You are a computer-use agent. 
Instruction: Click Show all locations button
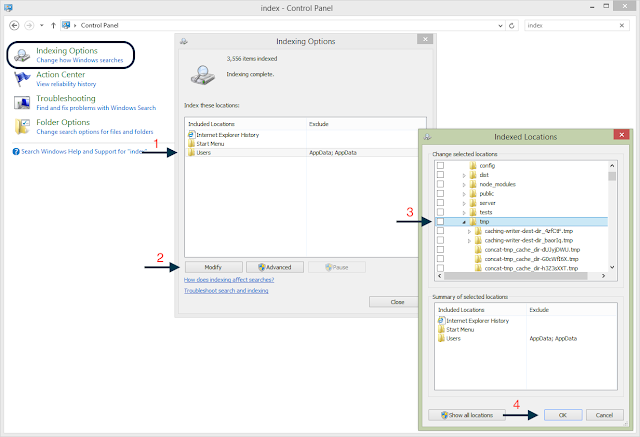coord(467,415)
